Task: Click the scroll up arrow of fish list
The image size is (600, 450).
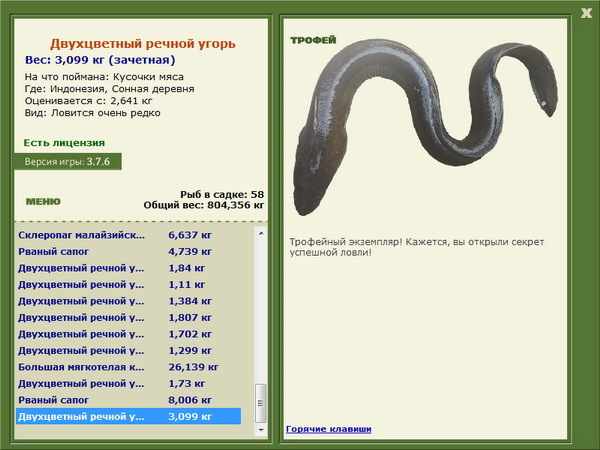Action: tap(261, 233)
